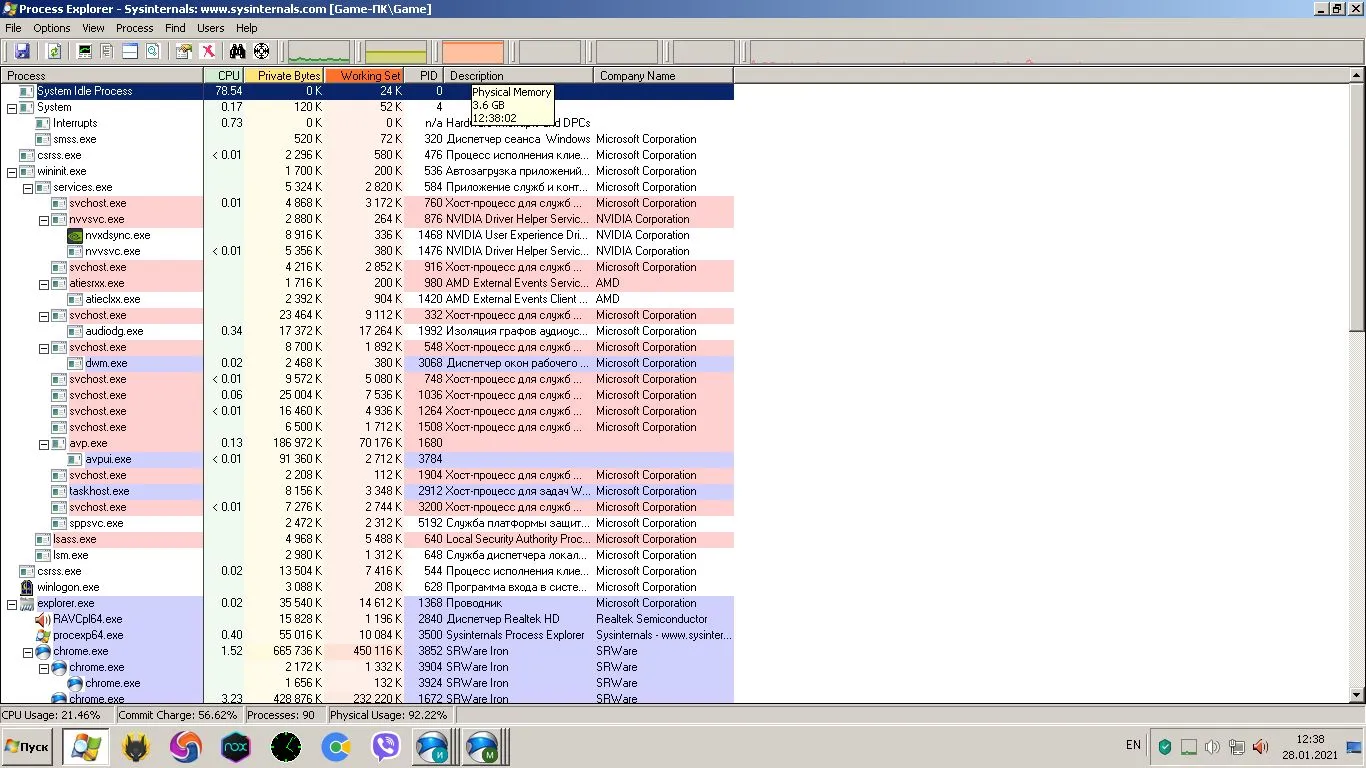Open the clock app taskbar icon
This screenshot has height=768, width=1366.
pyautogui.click(x=286, y=747)
